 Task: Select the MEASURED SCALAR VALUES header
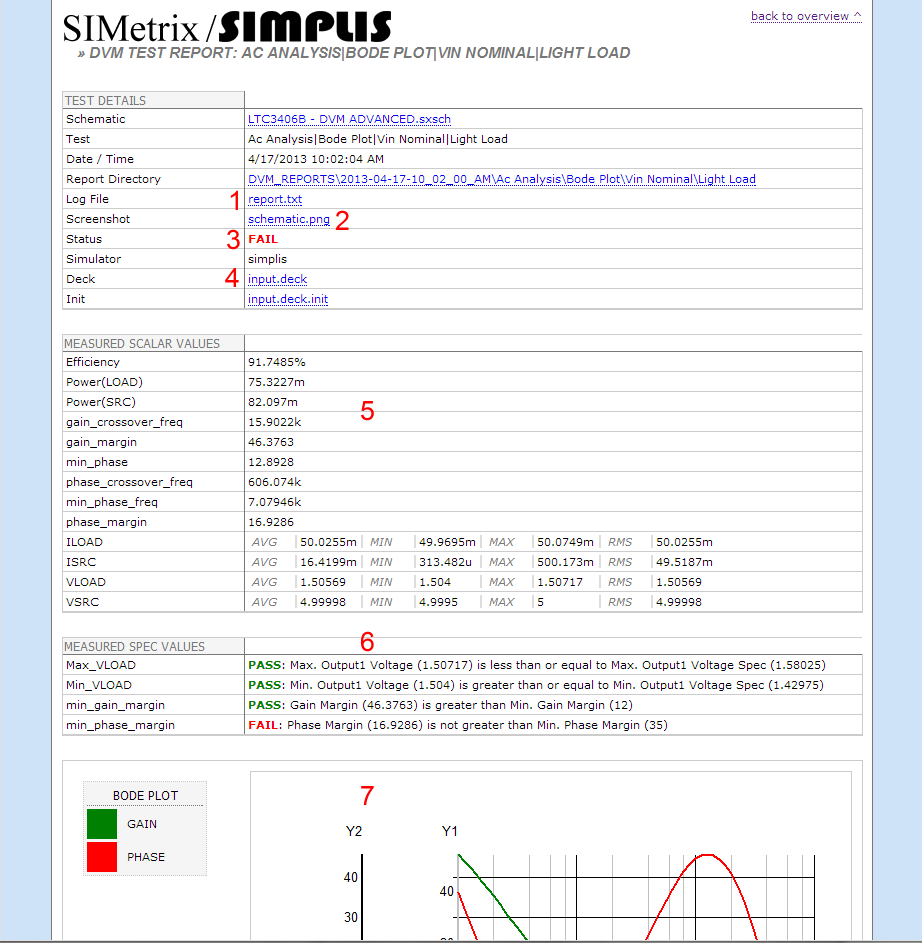tap(135, 342)
